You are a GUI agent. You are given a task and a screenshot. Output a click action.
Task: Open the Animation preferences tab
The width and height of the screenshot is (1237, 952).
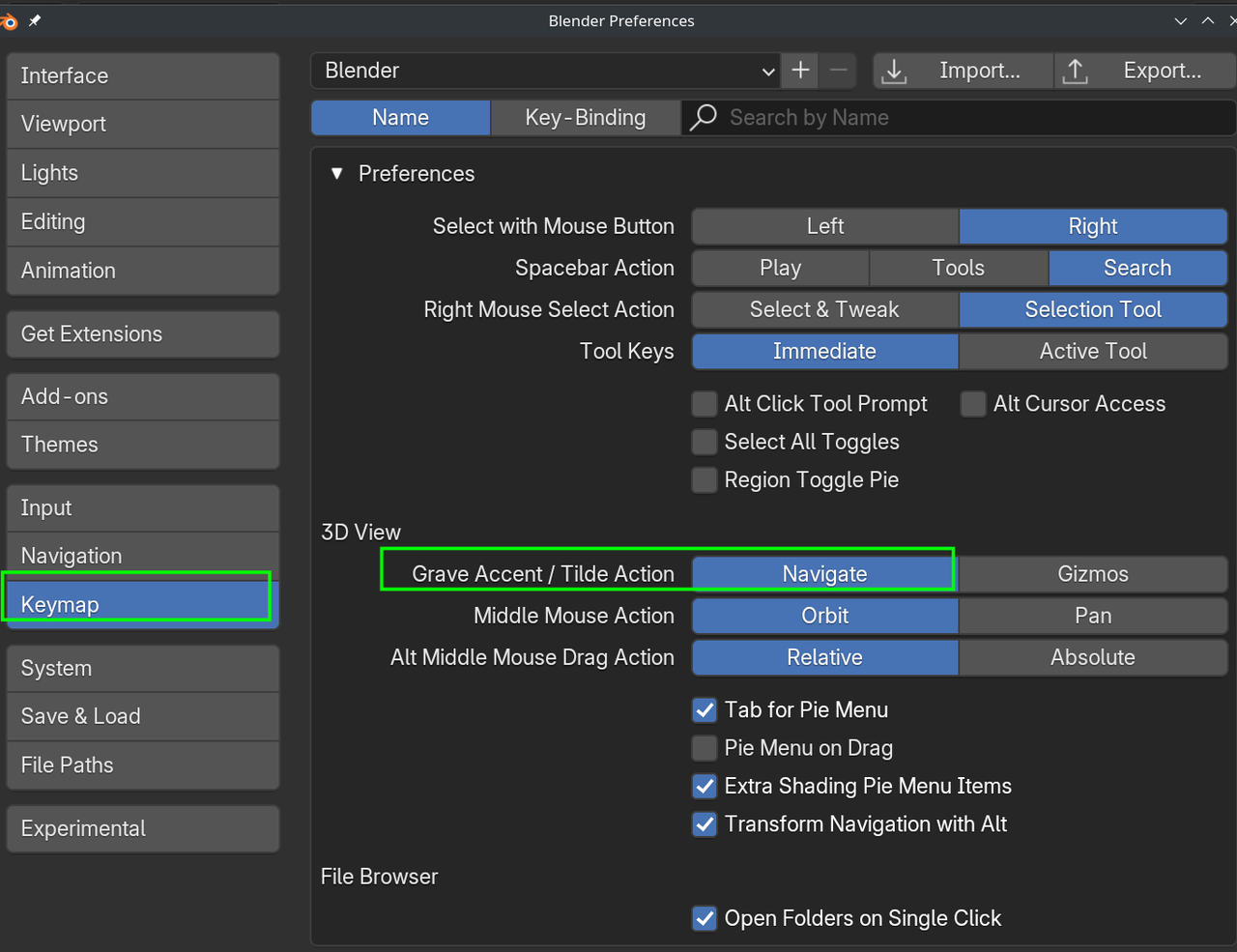tap(143, 271)
